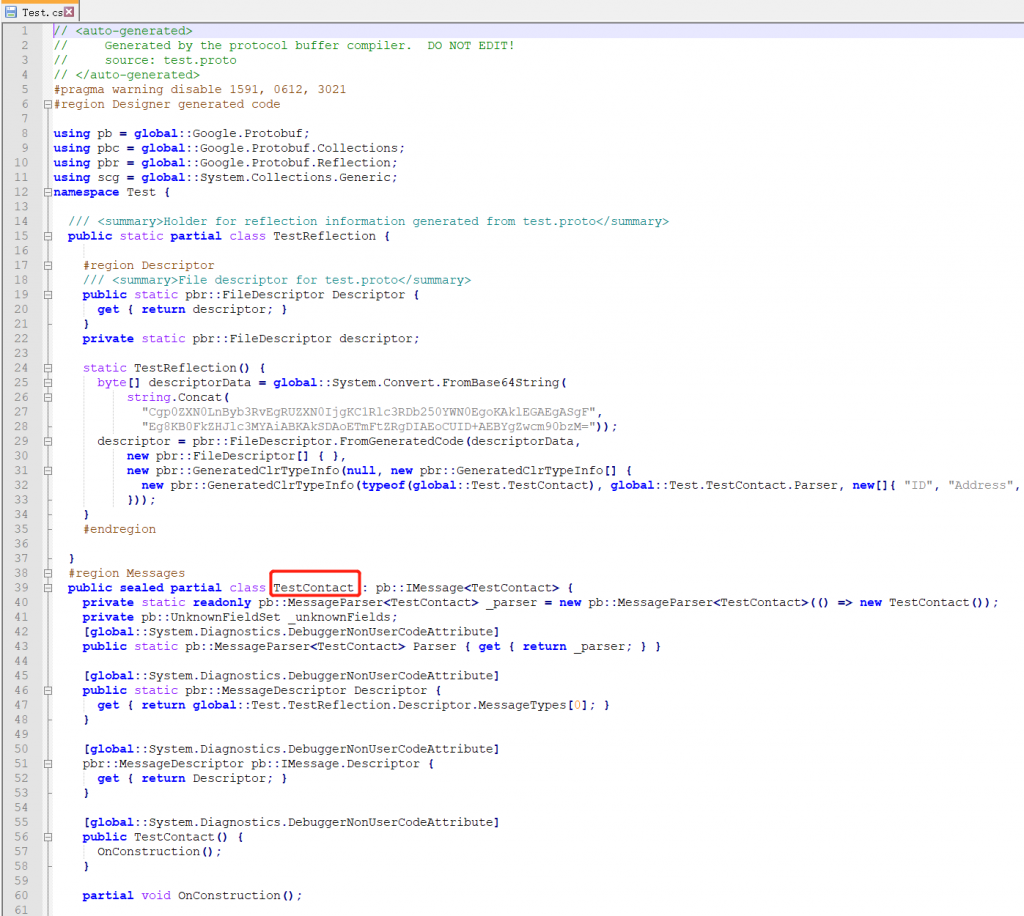
Task: Click 'FromBase64String' on line 25
Action: coord(500,383)
